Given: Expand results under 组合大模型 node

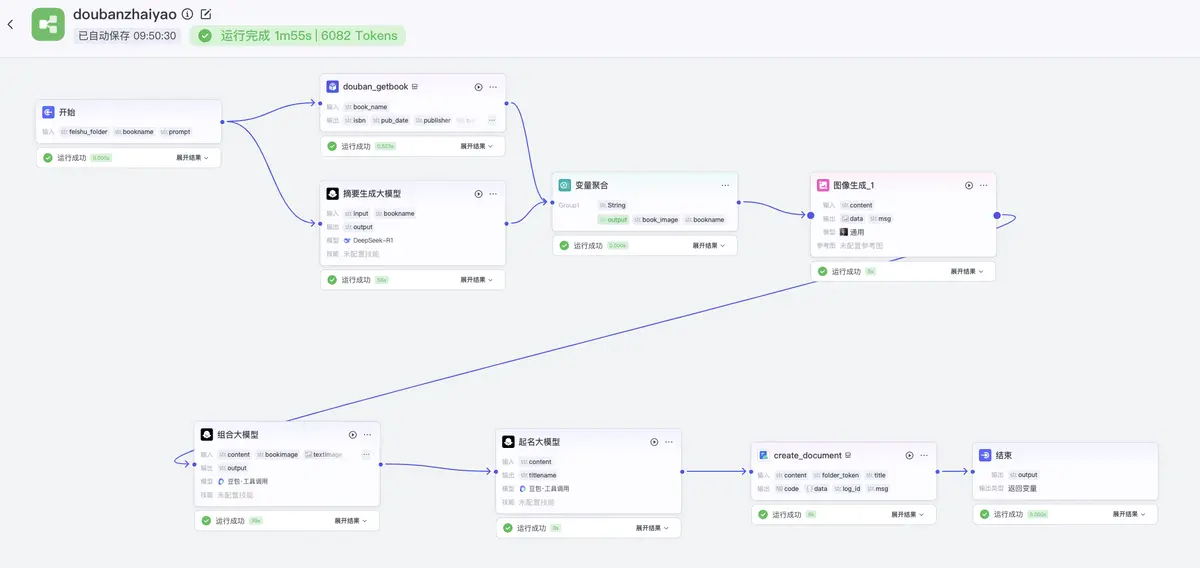Looking at the screenshot, I should [x=351, y=521].
